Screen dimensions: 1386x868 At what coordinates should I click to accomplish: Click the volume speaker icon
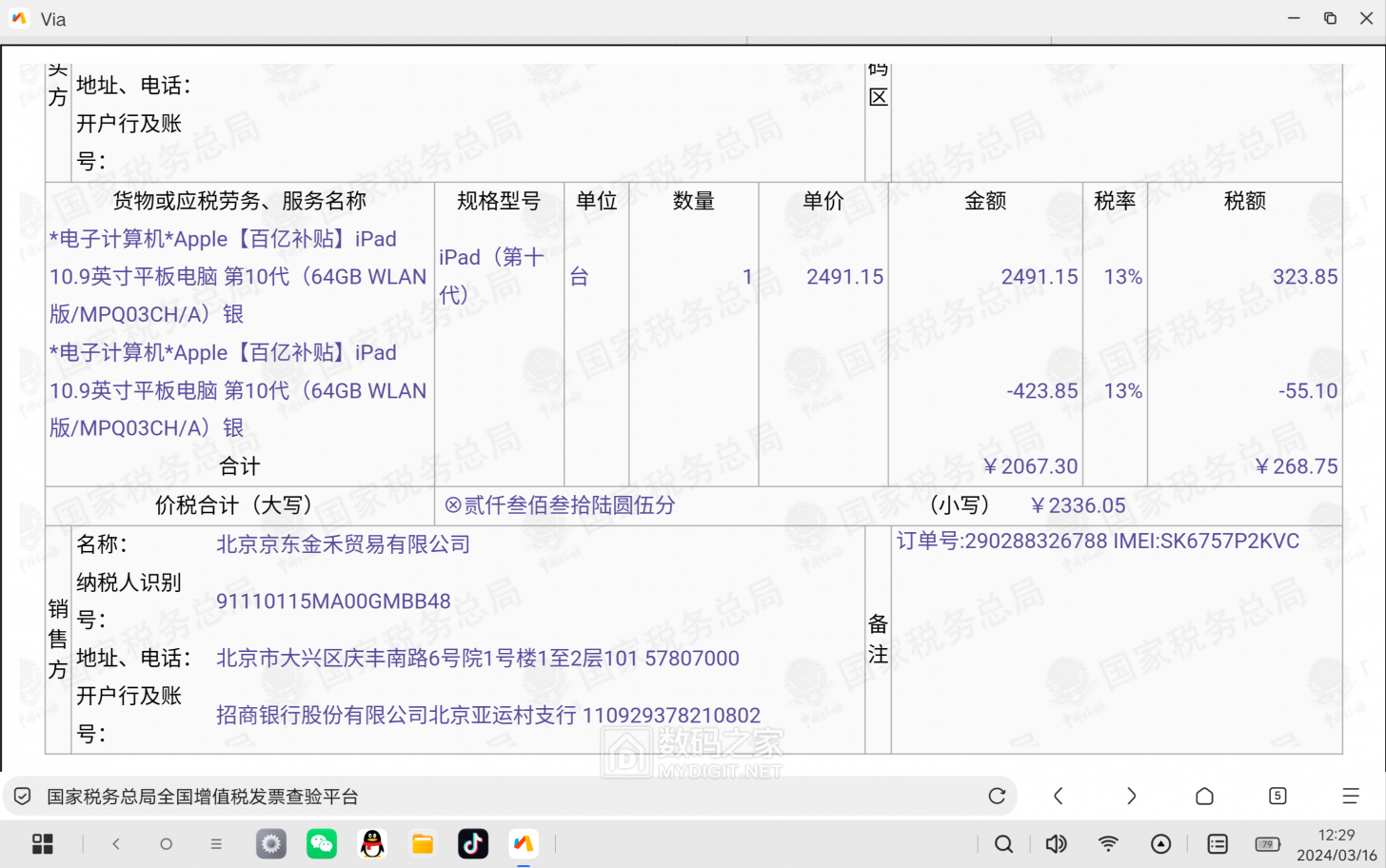tap(1056, 843)
